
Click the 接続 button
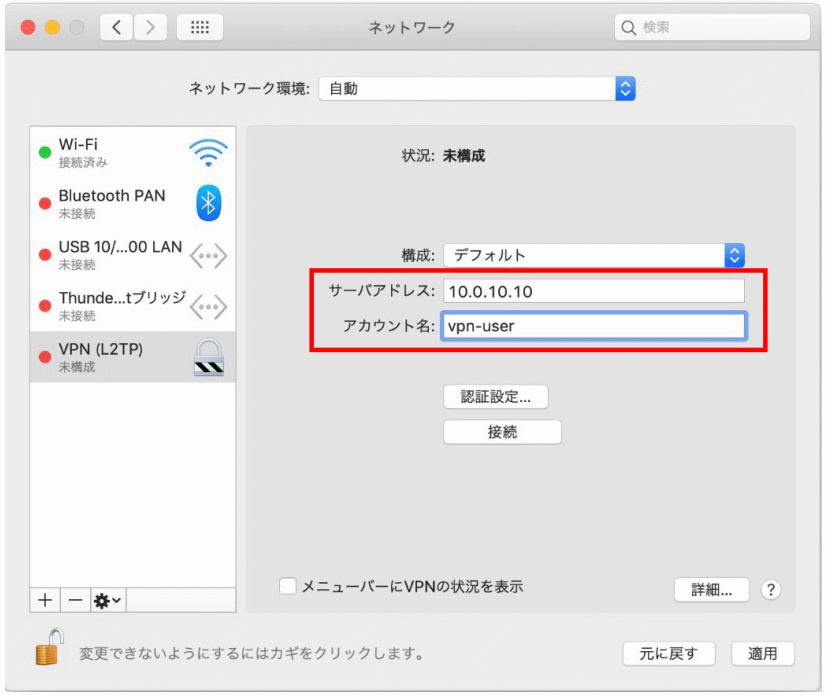[x=502, y=432]
